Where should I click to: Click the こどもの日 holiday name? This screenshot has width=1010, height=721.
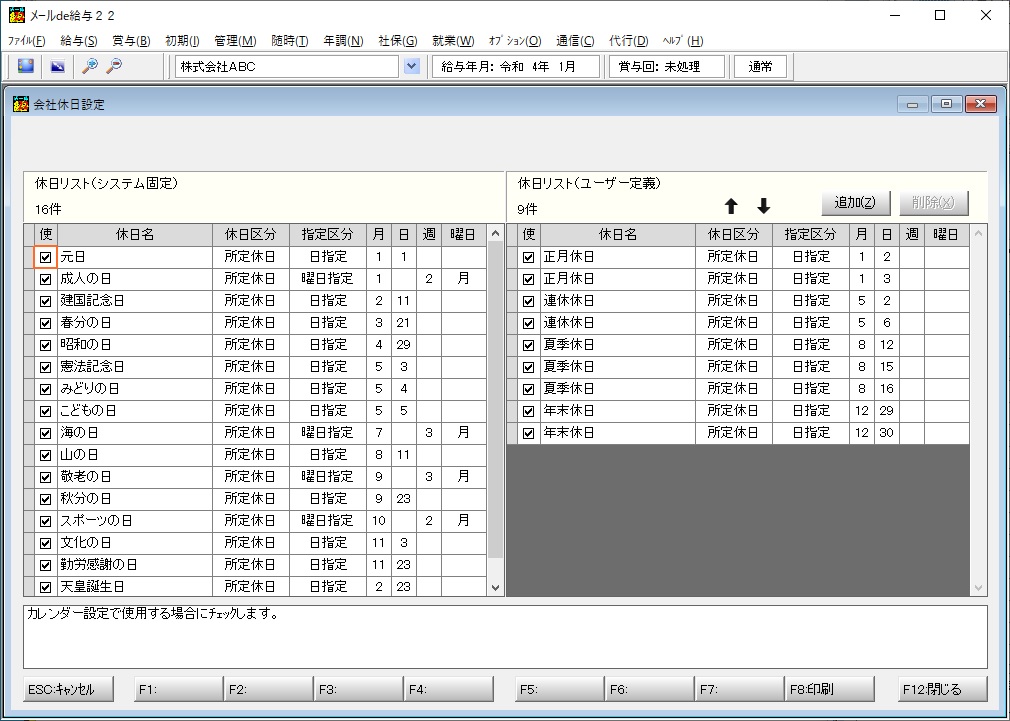point(135,411)
